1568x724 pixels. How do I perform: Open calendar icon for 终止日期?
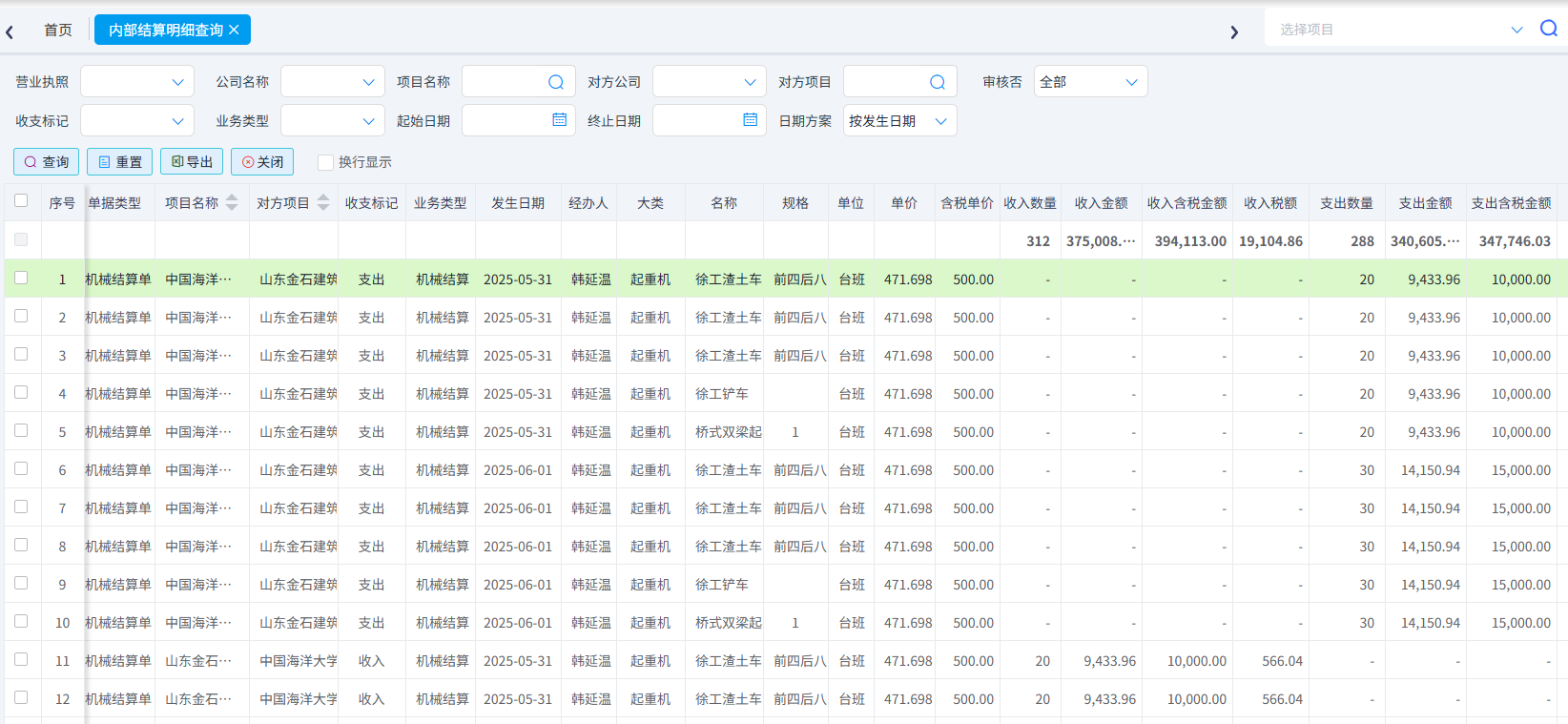point(751,120)
